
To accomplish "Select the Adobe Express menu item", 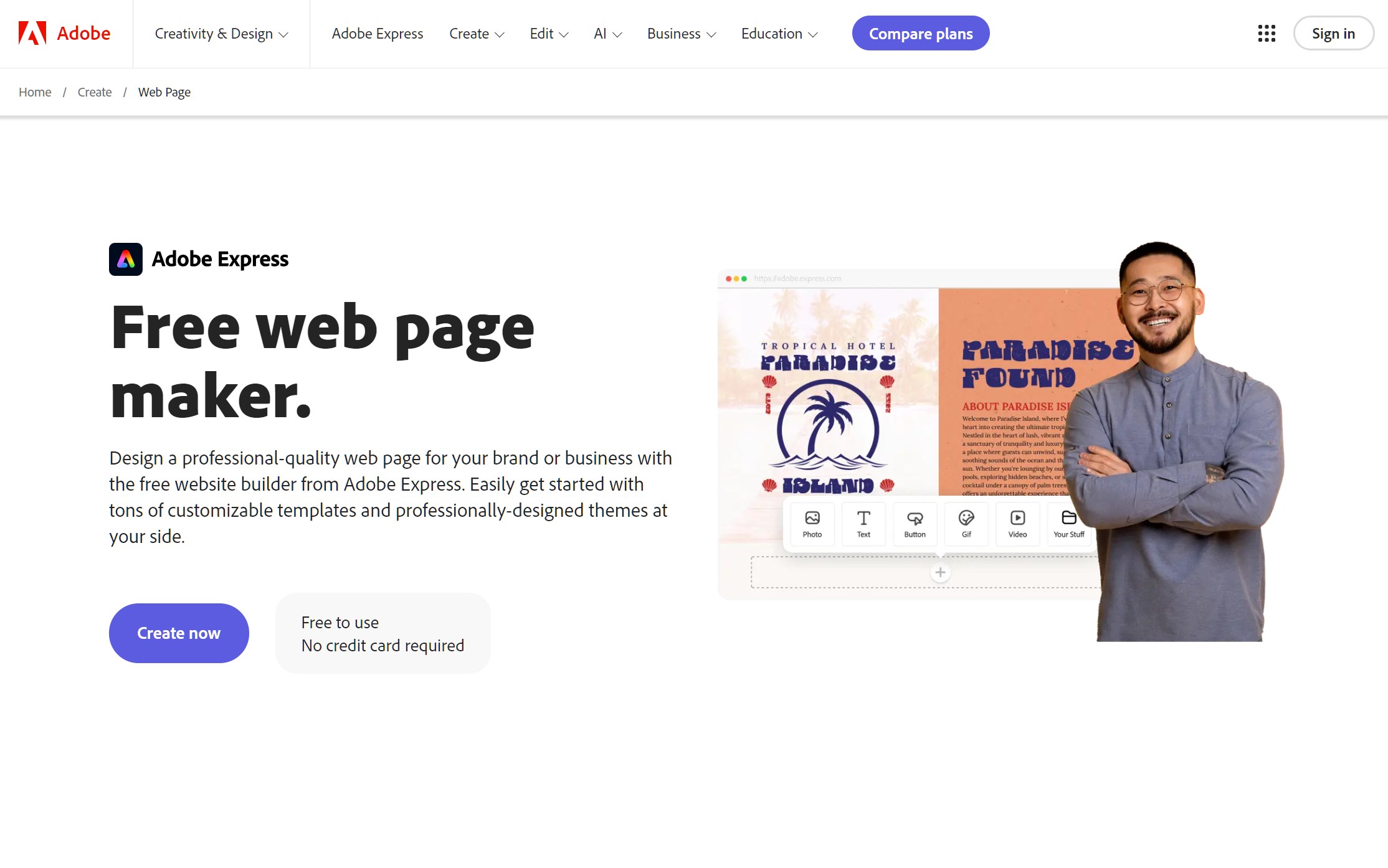I will [x=378, y=33].
